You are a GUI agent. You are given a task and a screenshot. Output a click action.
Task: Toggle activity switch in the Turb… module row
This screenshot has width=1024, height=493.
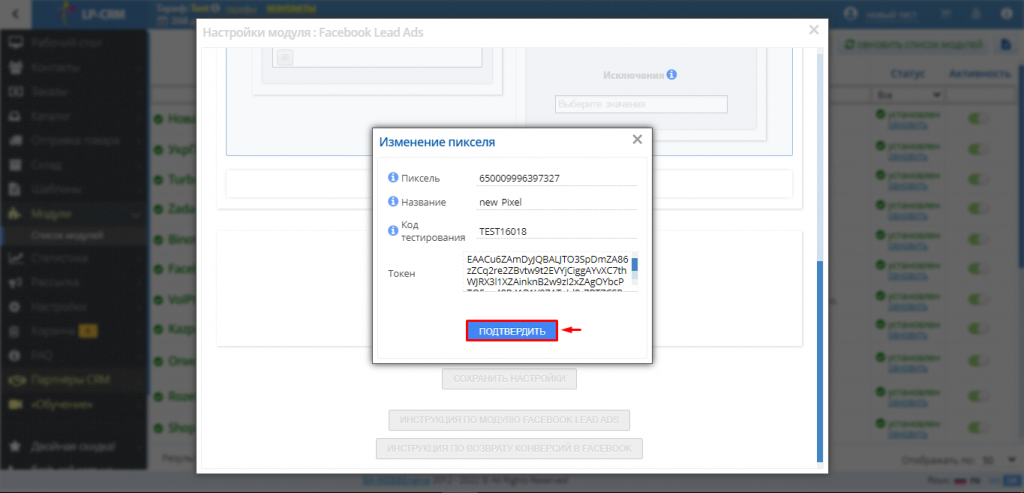[979, 178]
